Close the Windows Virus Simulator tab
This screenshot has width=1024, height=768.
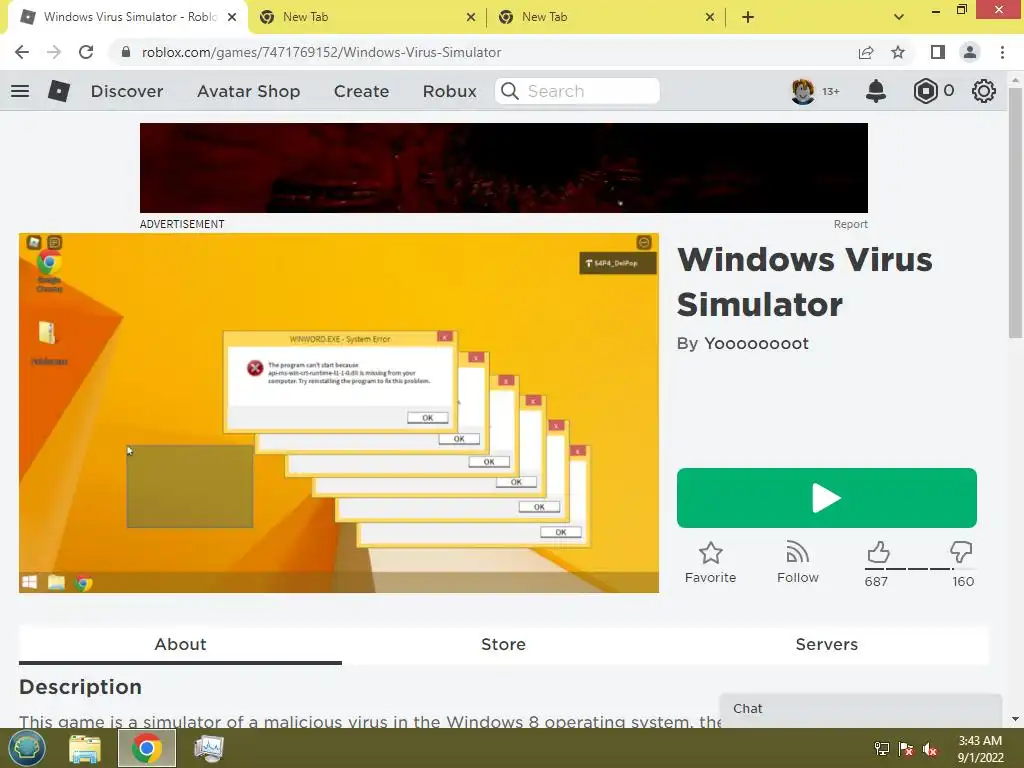[232, 17]
